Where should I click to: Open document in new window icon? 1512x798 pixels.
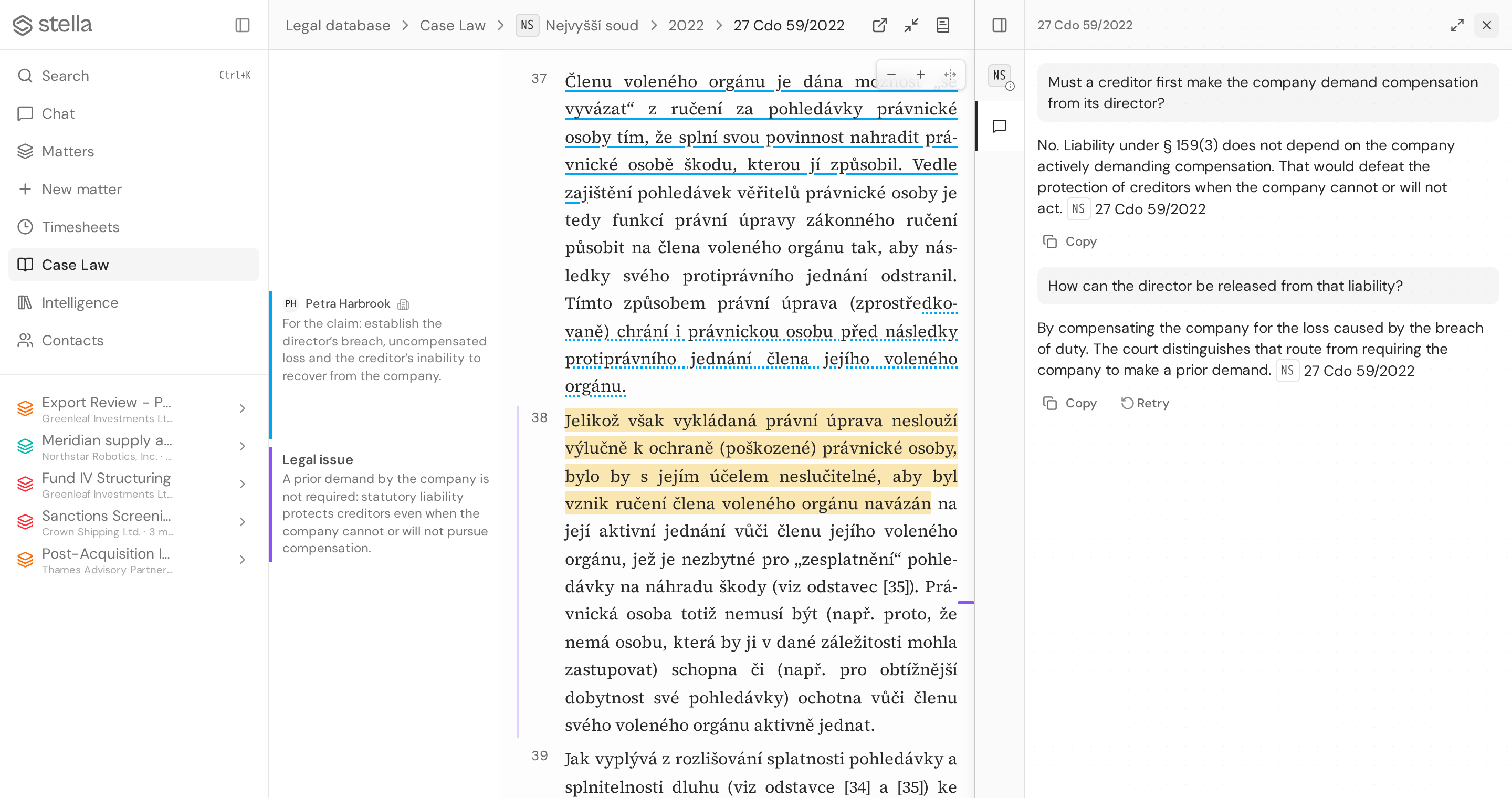pyautogui.click(x=879, y=25)
